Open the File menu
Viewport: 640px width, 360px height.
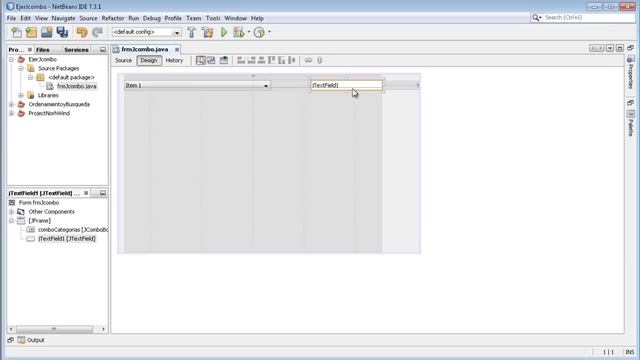click(11, 18)
